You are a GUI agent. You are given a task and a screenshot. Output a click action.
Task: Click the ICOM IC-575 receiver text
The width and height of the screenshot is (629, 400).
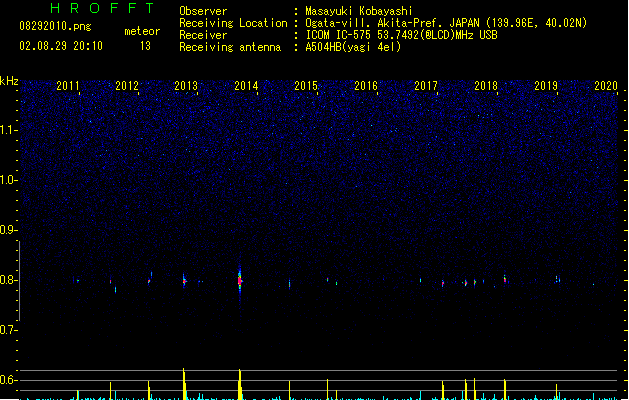coord(401,35)
